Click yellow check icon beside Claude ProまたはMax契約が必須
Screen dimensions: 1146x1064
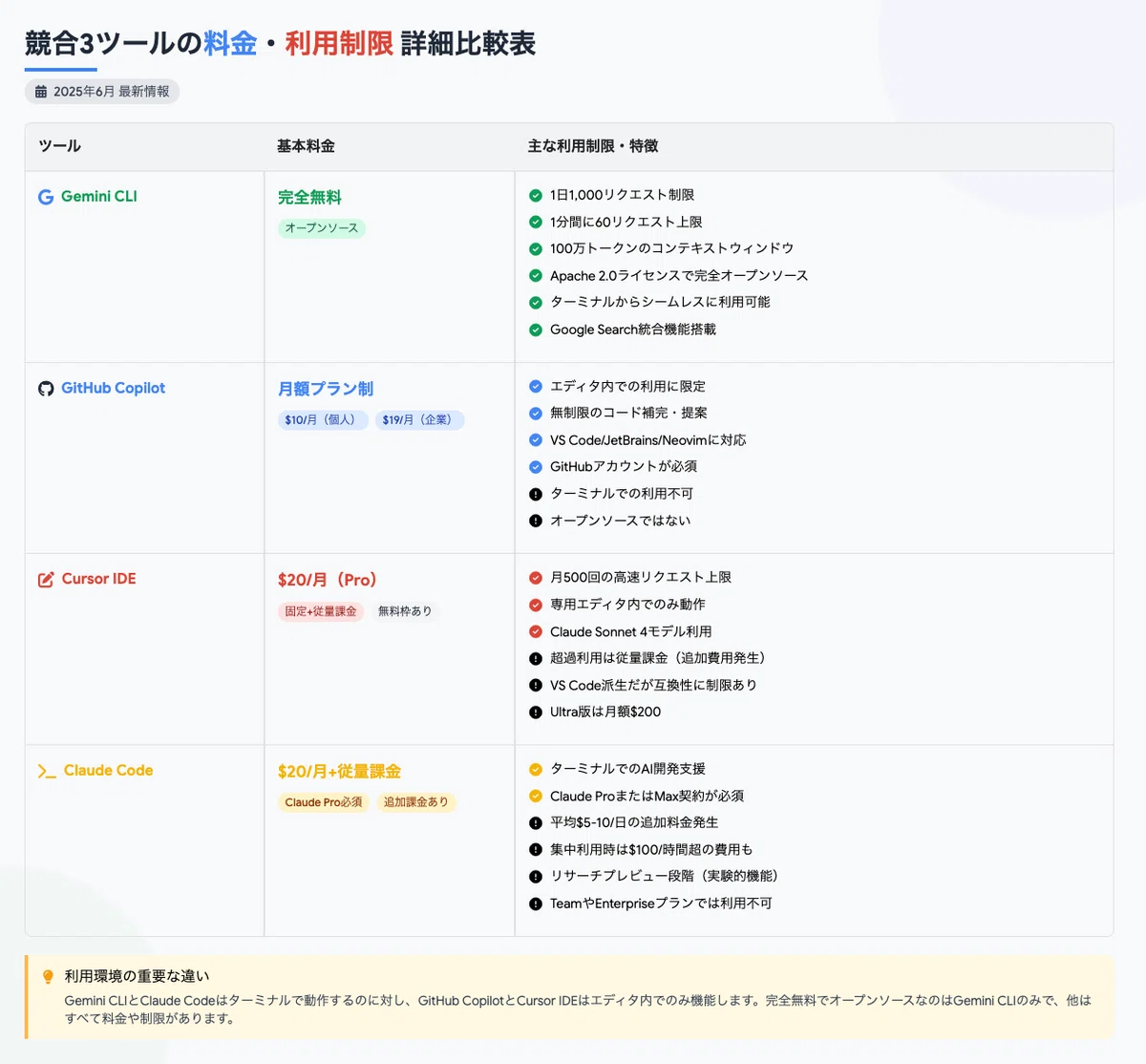536,796
